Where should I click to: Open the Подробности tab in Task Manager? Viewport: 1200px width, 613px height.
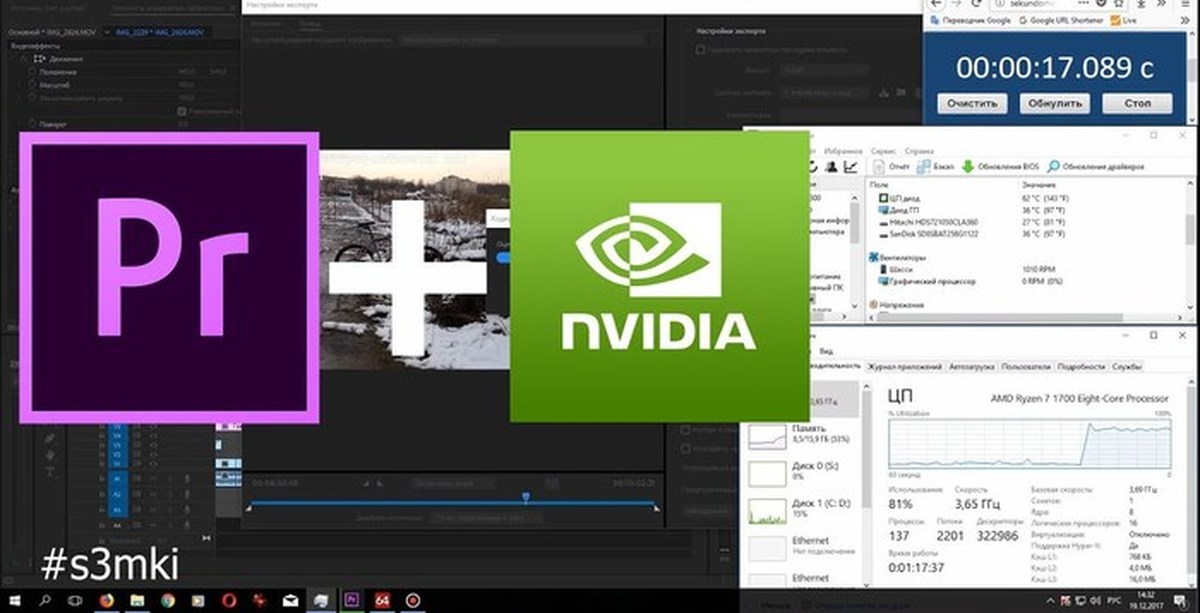[x=1081, y=367]
